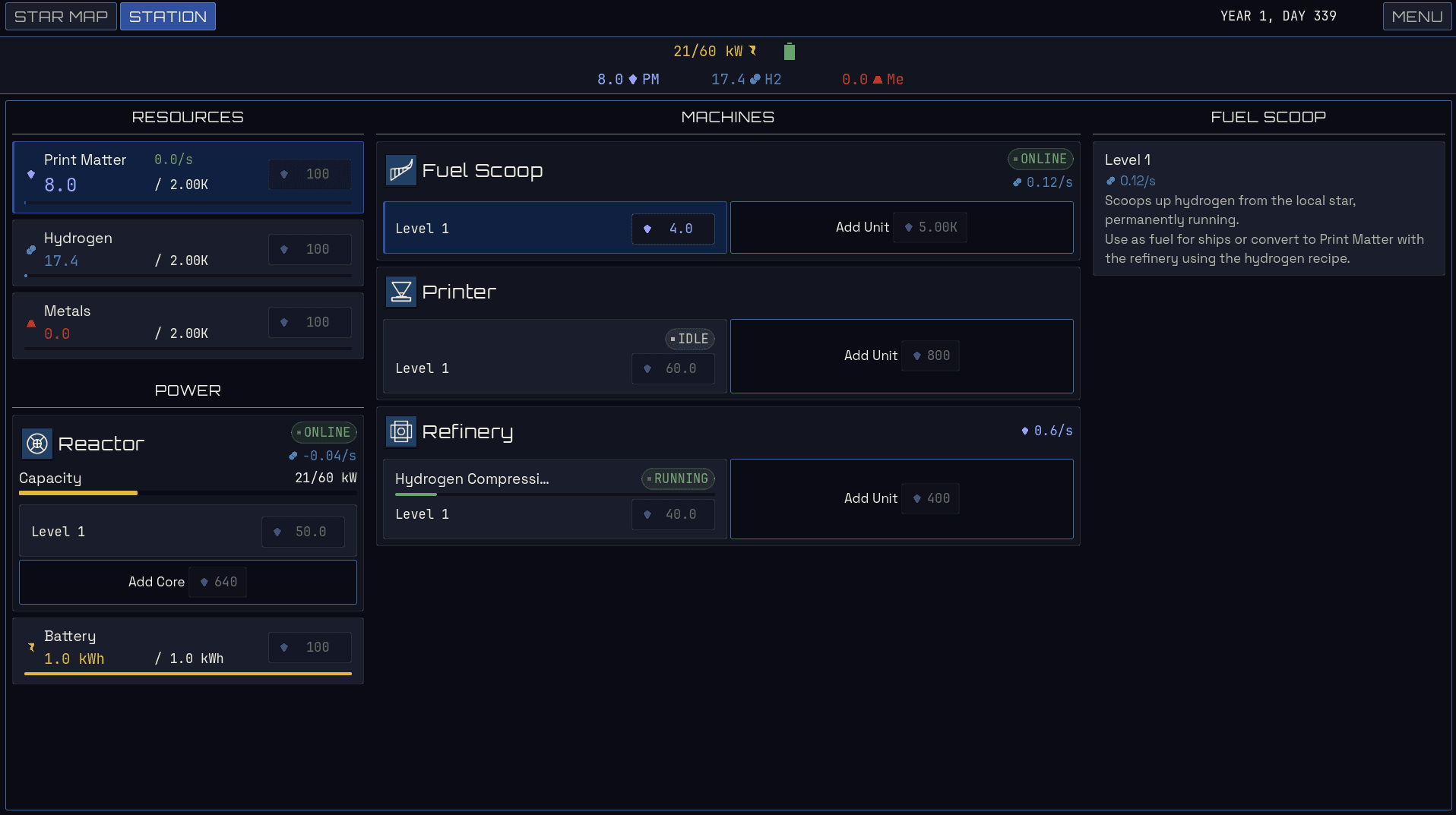Viewport: 1456px width, 815px height.
Task: Select the Print Matter resource card
Action: 188,177
